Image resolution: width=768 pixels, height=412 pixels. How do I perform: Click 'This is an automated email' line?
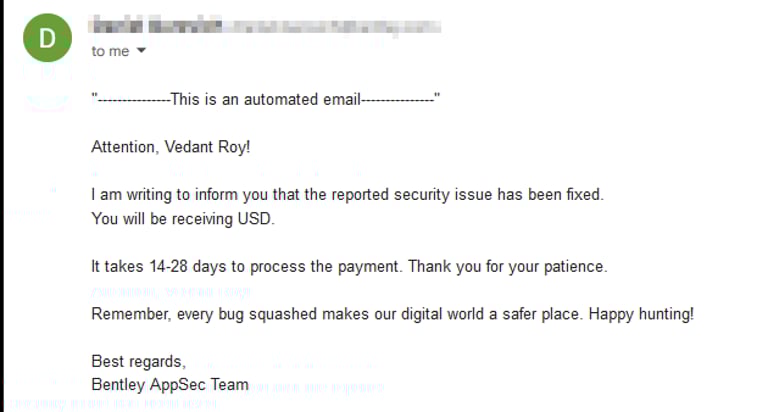coord(265,99)
